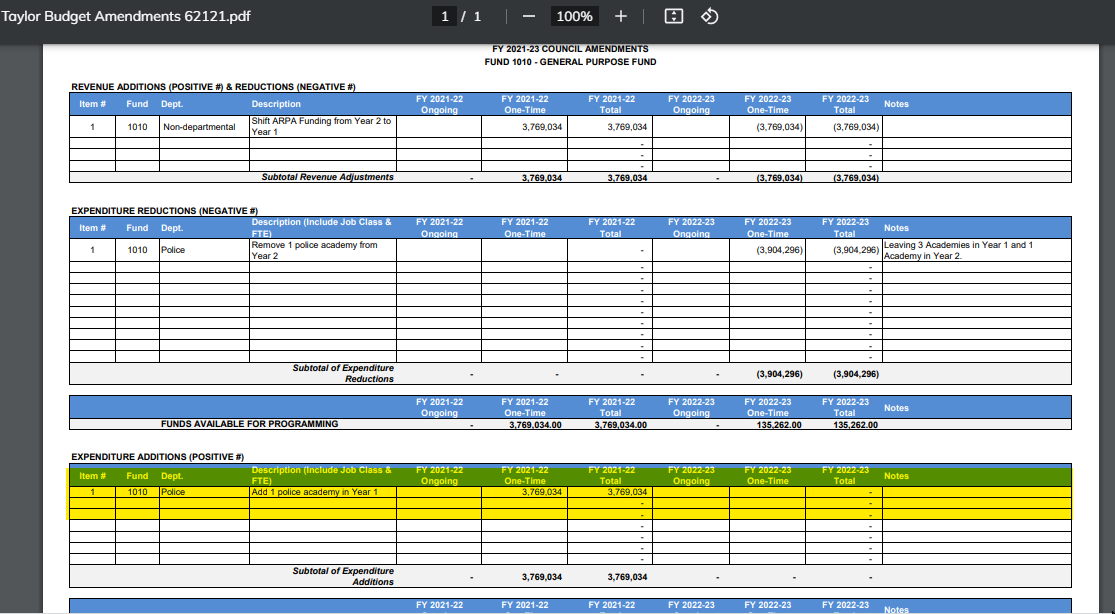Click the Subtotal of Expenditure Reductions label
This screenshot has height=614, width=1115.
(x=343, y=374)
